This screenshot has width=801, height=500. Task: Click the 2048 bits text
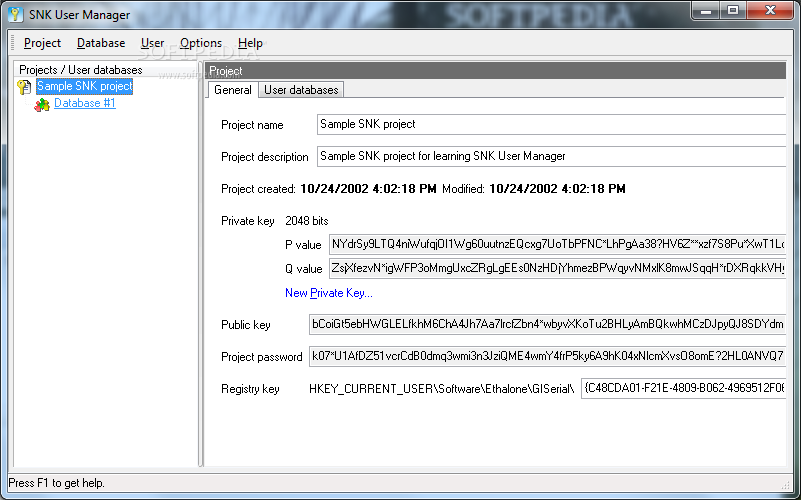click(307, 221)
